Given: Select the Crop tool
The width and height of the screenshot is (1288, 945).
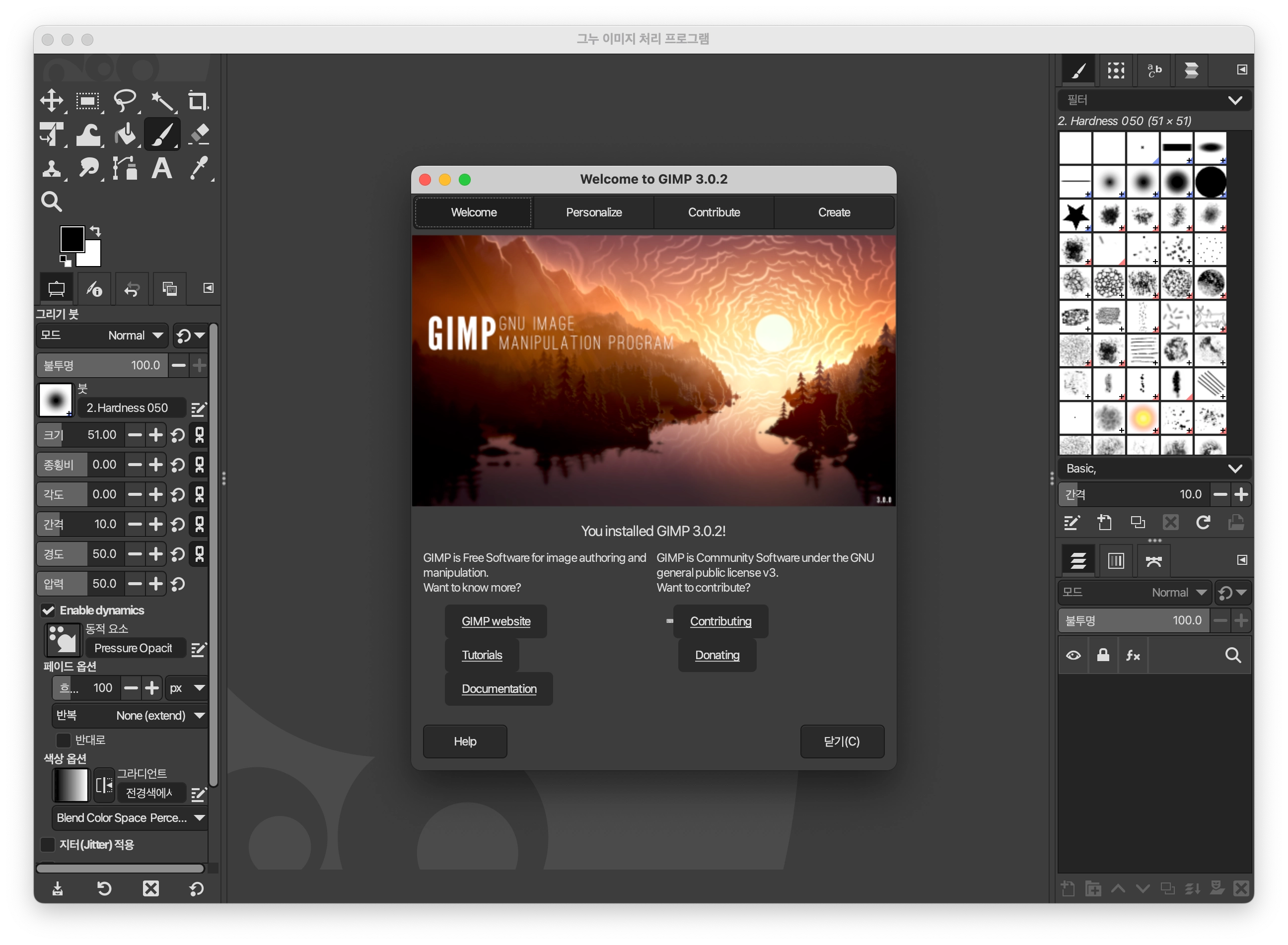Looking at the screenshot, I should click(198, 101).
